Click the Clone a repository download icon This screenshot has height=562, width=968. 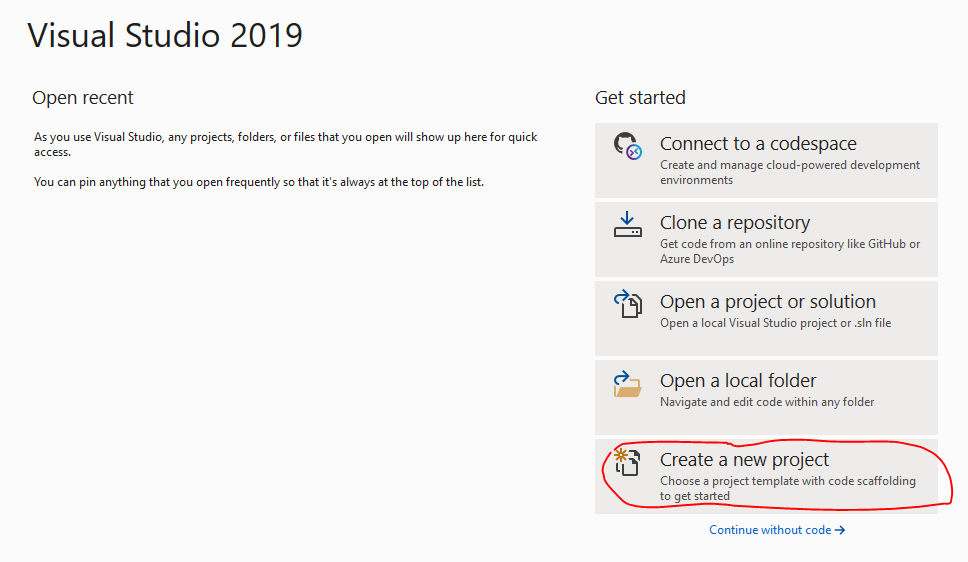(627, 225)
